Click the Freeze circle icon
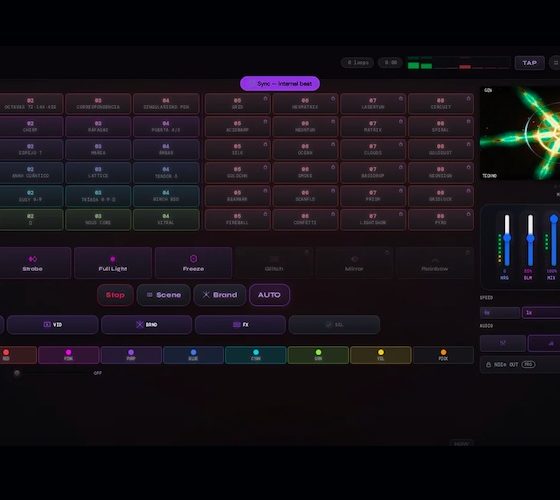The width and height of the screenshot is (560, 500). coord(193,259)
